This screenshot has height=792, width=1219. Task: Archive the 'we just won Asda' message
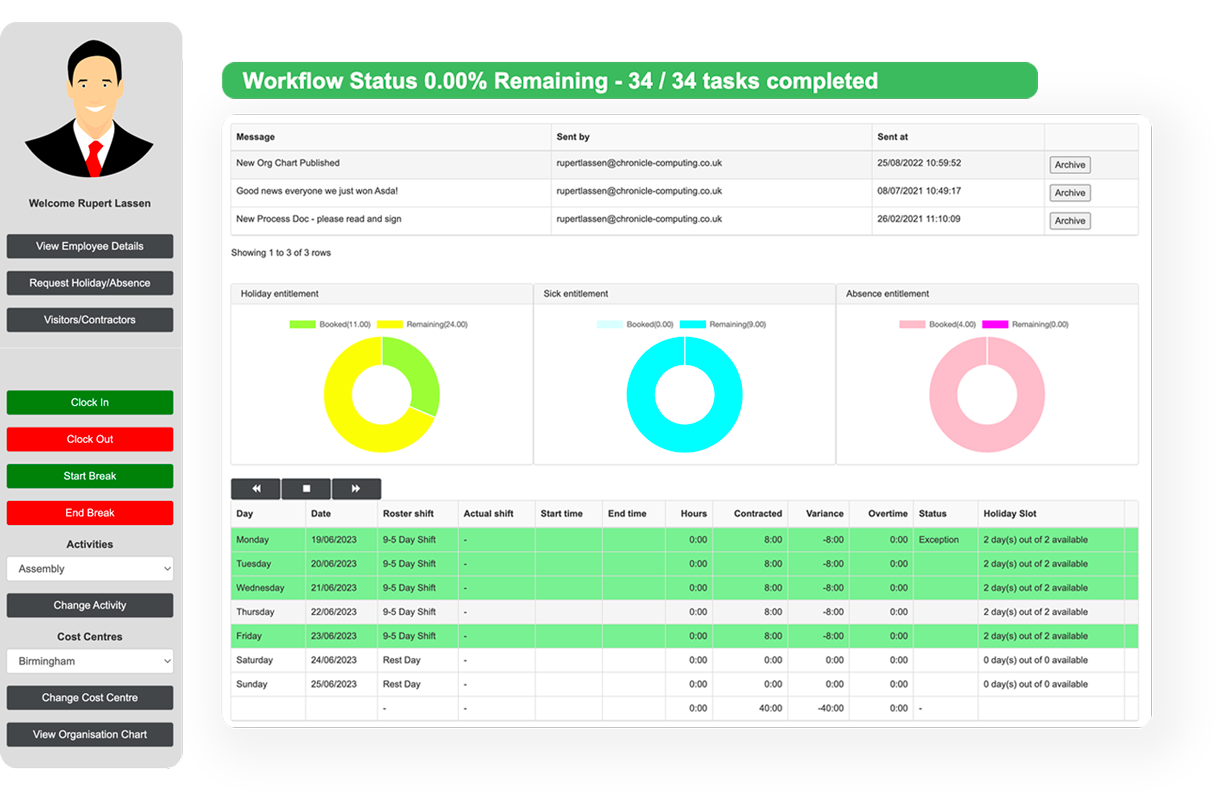1069,193
